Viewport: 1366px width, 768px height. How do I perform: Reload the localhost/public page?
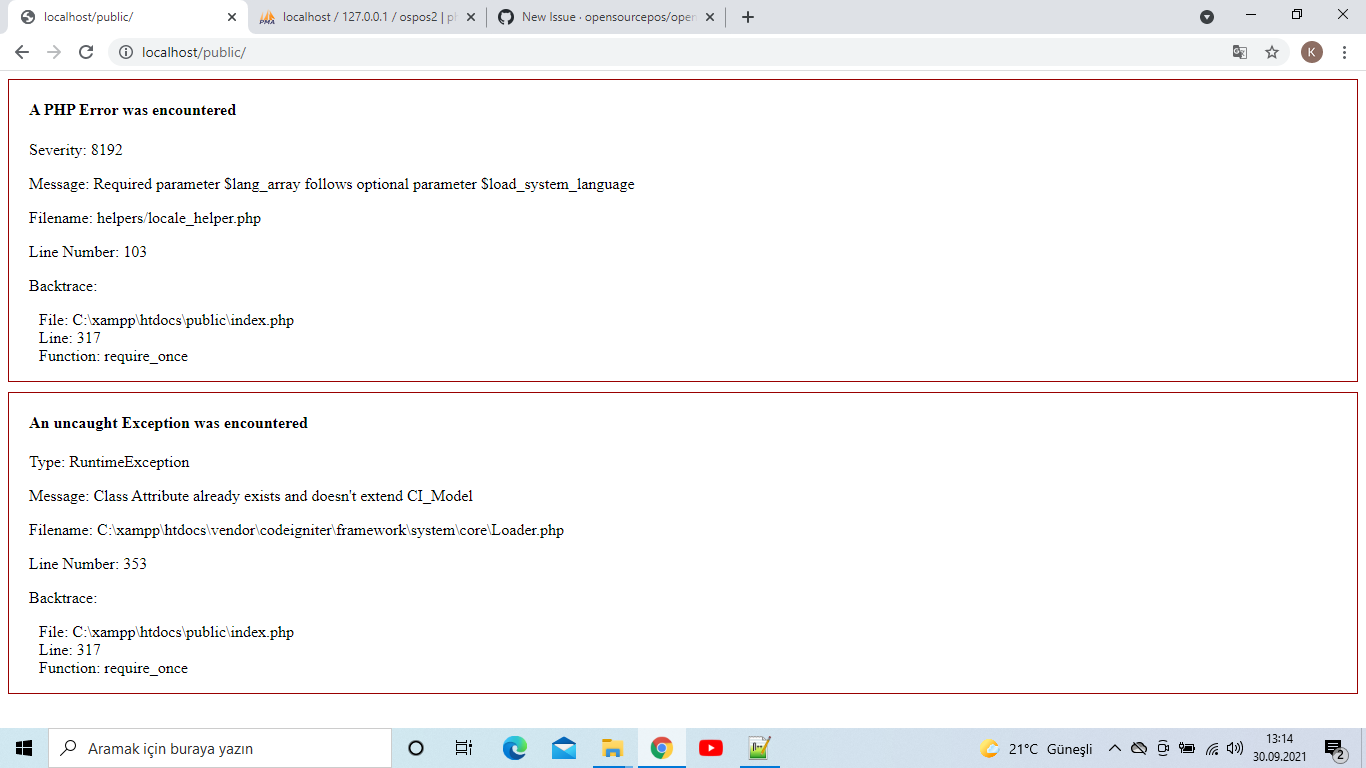coord(85,52)
